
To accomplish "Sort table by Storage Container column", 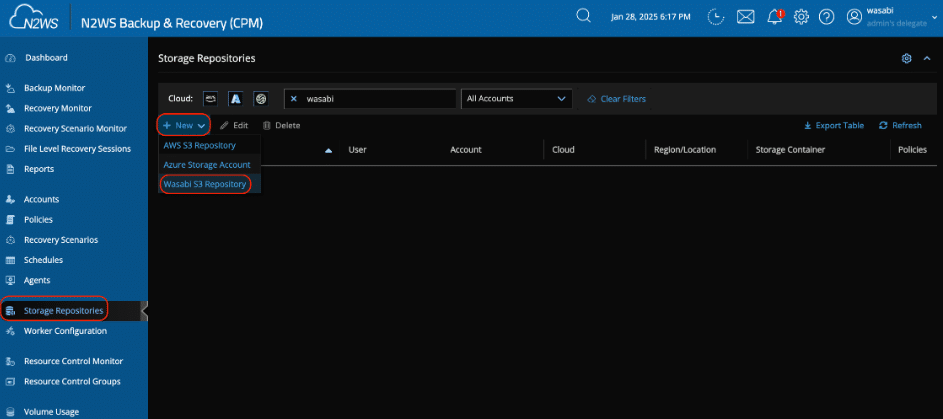I will click(790, 150).
